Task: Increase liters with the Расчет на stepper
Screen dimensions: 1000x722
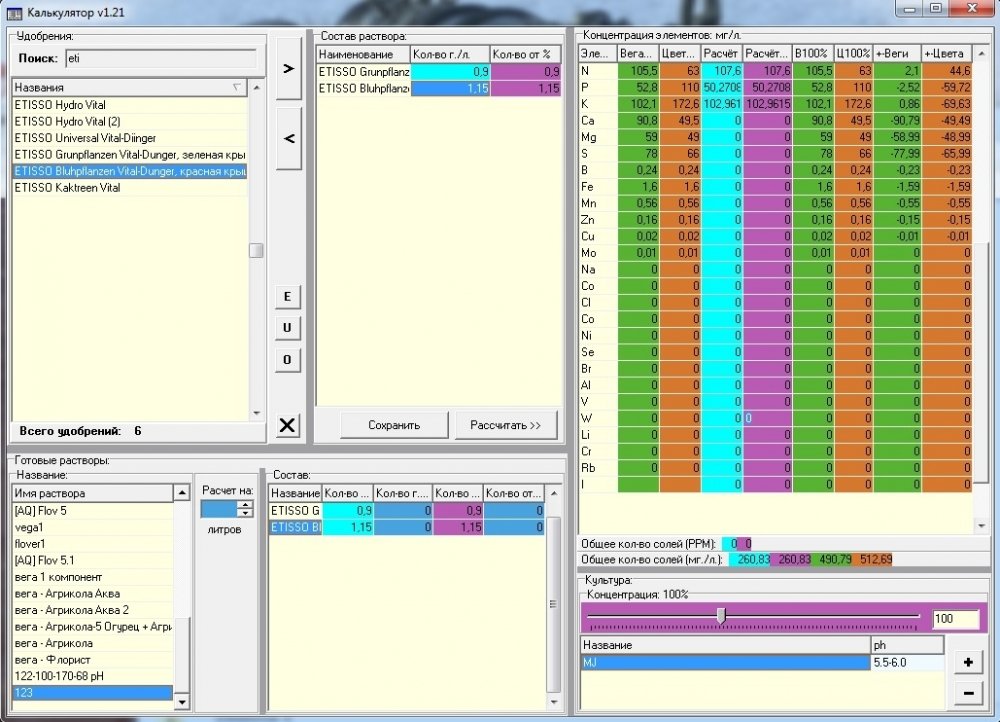Action: pos(246,505)
